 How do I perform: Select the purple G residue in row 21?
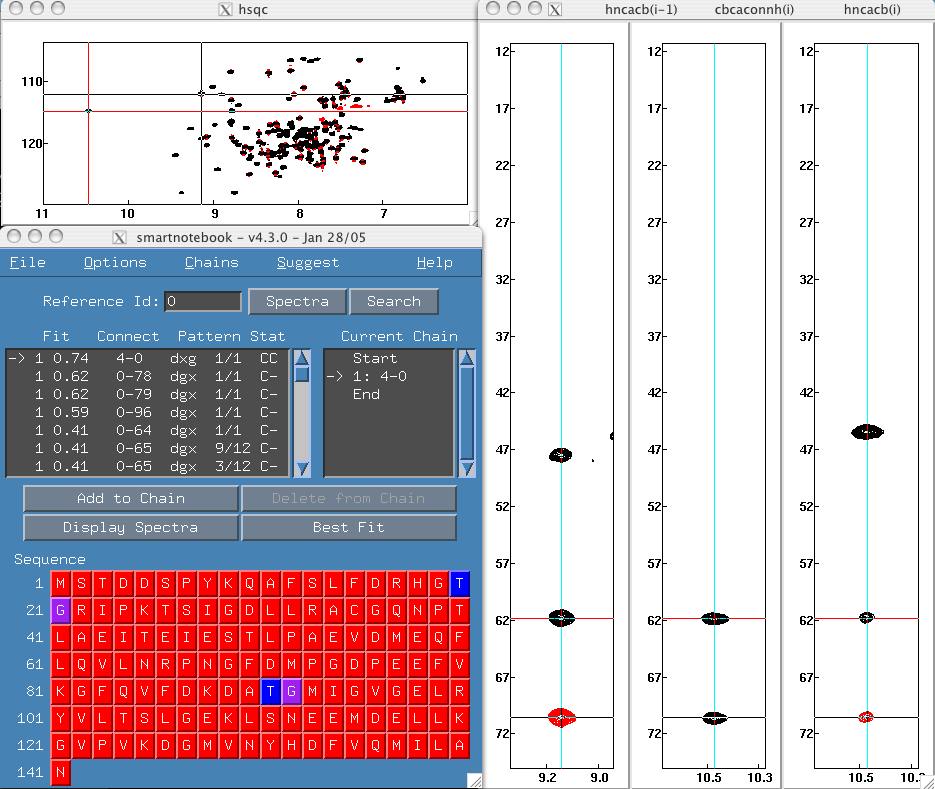[x=61, y=610]
